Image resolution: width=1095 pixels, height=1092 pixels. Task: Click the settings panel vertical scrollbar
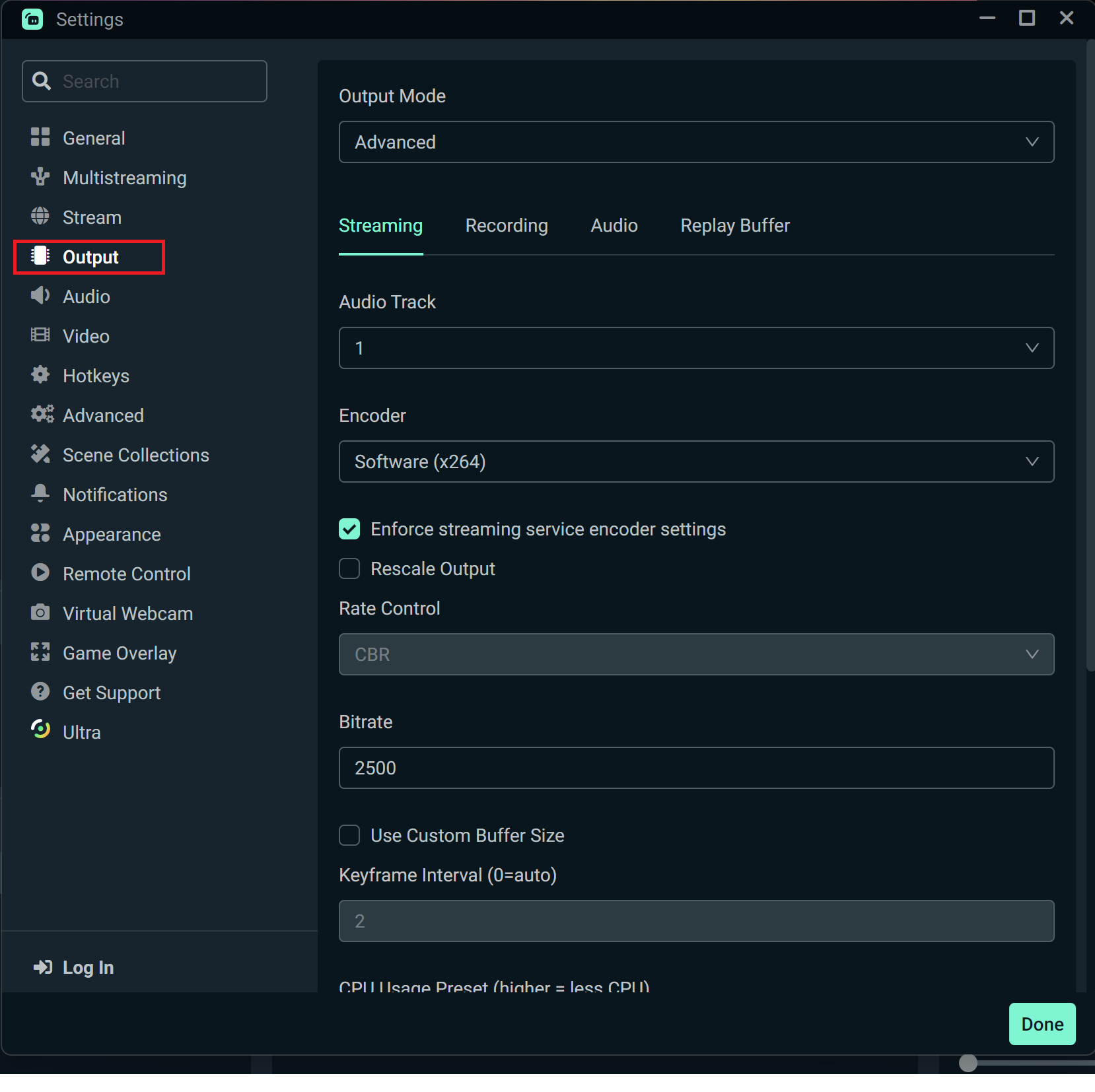coord(1090,357)
